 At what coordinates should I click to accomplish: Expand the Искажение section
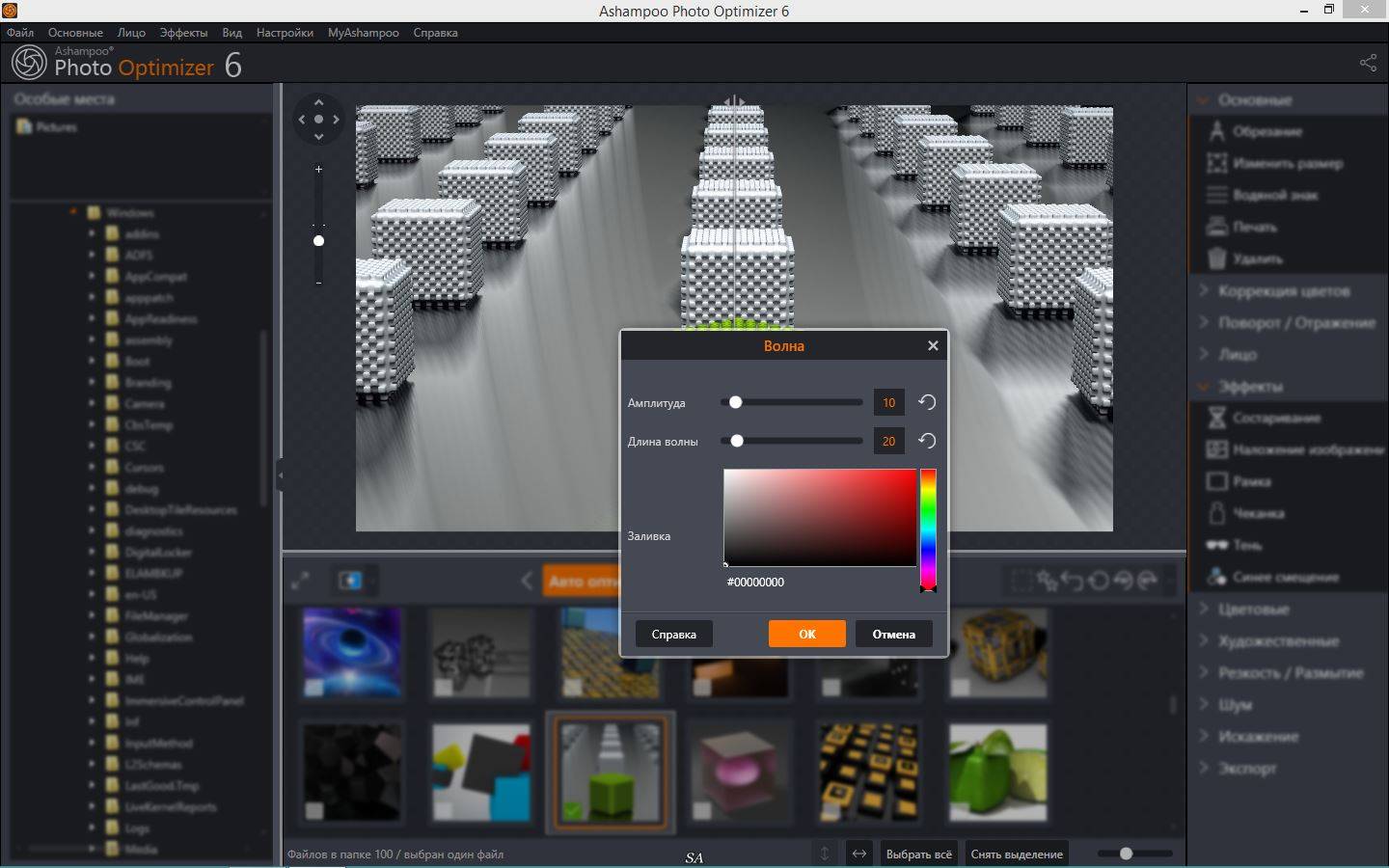coord(1204,736)
